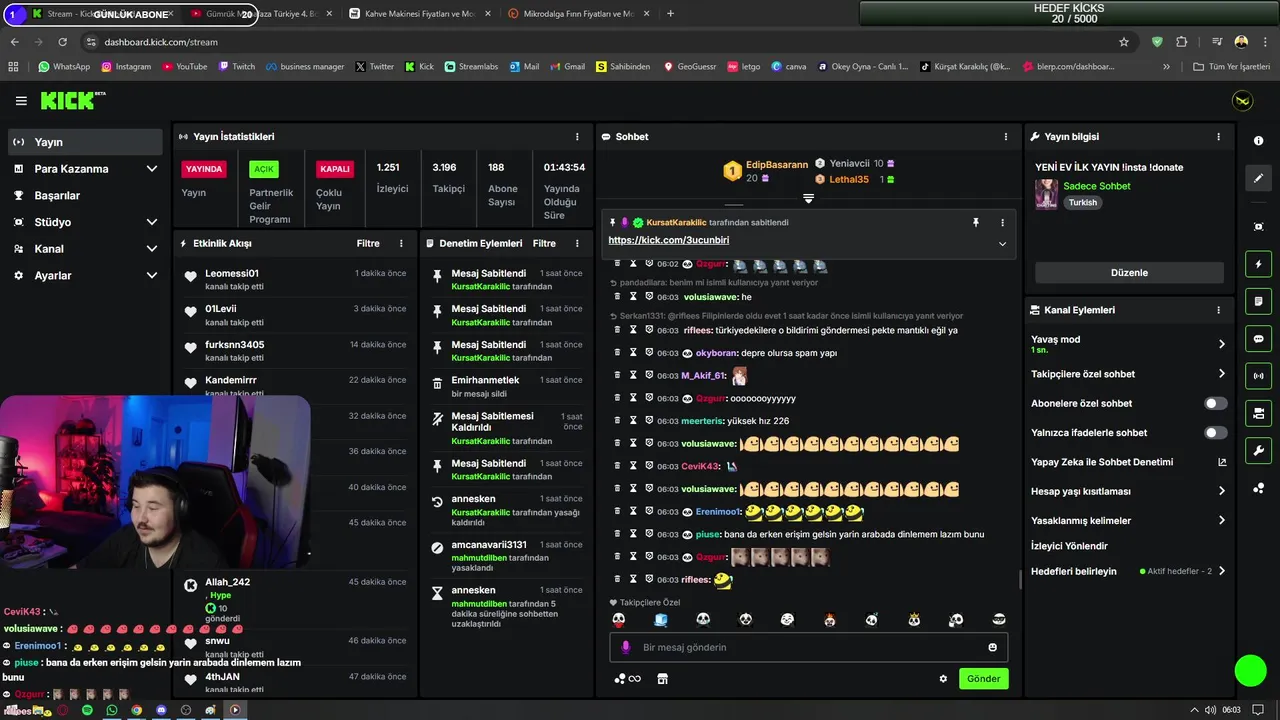Click the emoji picker in message box
The image size is (1280, 720).
[992, 647]
